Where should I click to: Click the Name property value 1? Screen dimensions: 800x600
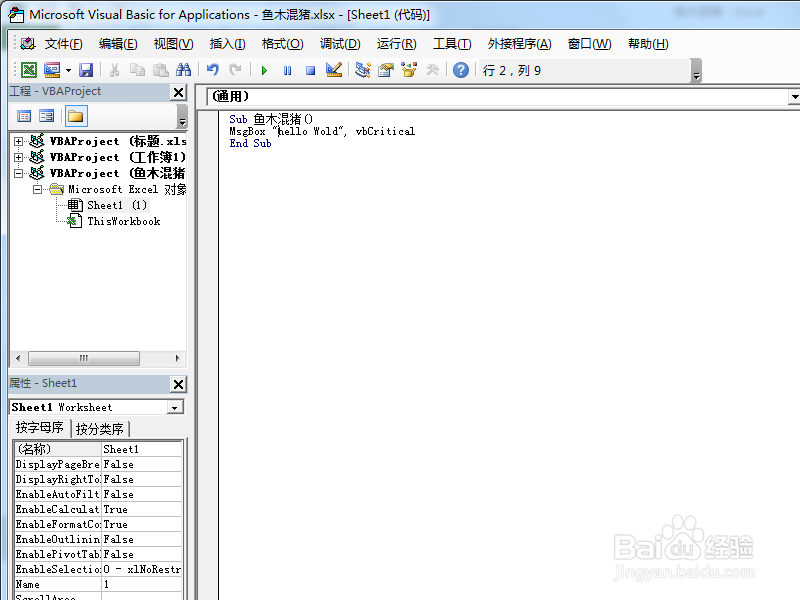point(141,584)
